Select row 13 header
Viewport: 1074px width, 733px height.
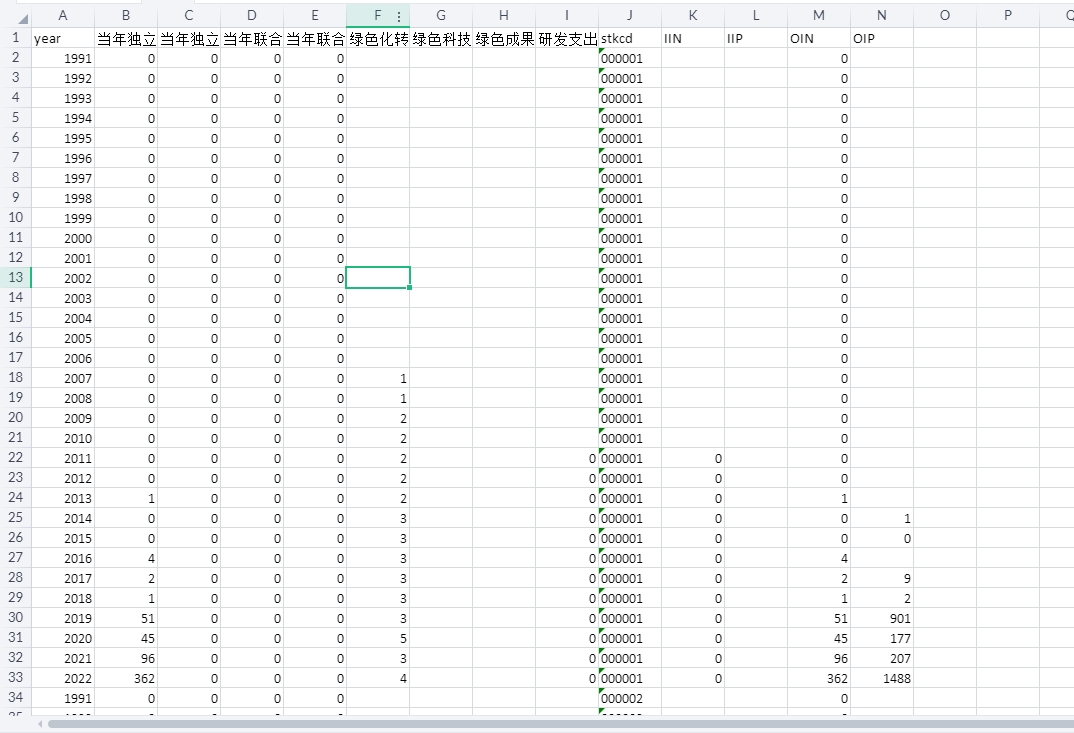pos(15,277)
